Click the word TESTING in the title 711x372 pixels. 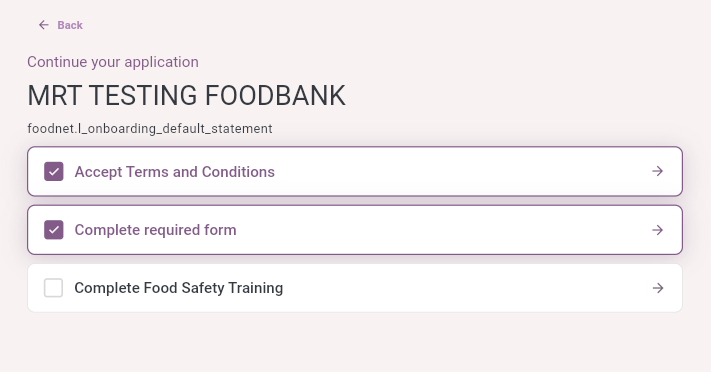(x=143, y=96)
